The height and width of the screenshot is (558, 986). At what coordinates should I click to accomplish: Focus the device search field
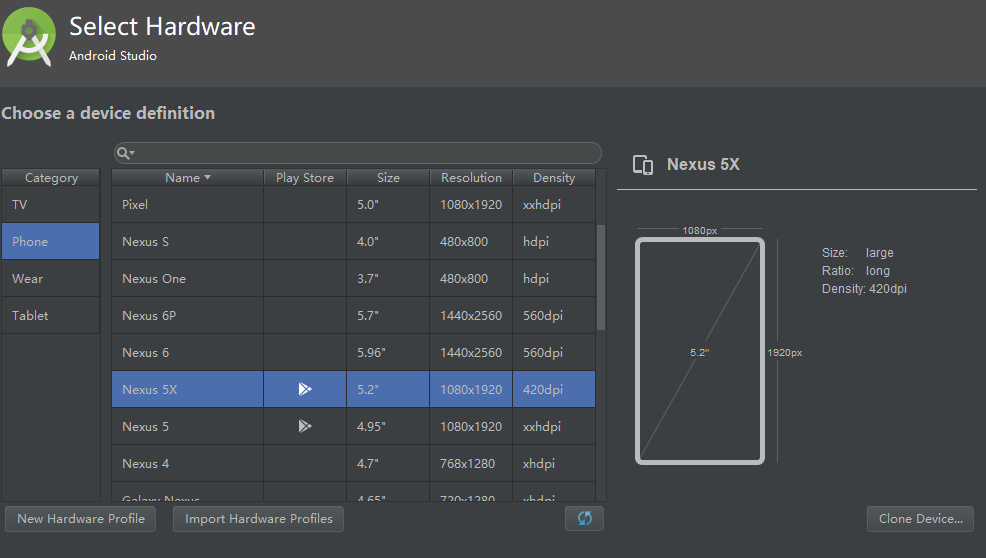point(358,153)
